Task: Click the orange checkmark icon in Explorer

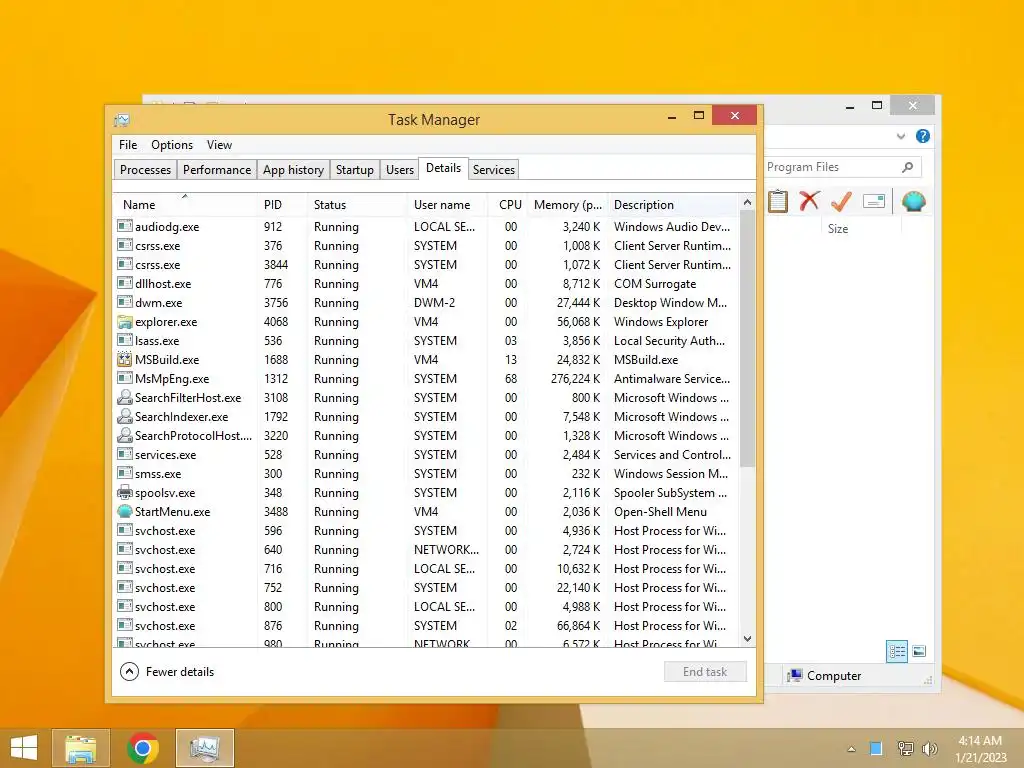Action: coord(841,201)
